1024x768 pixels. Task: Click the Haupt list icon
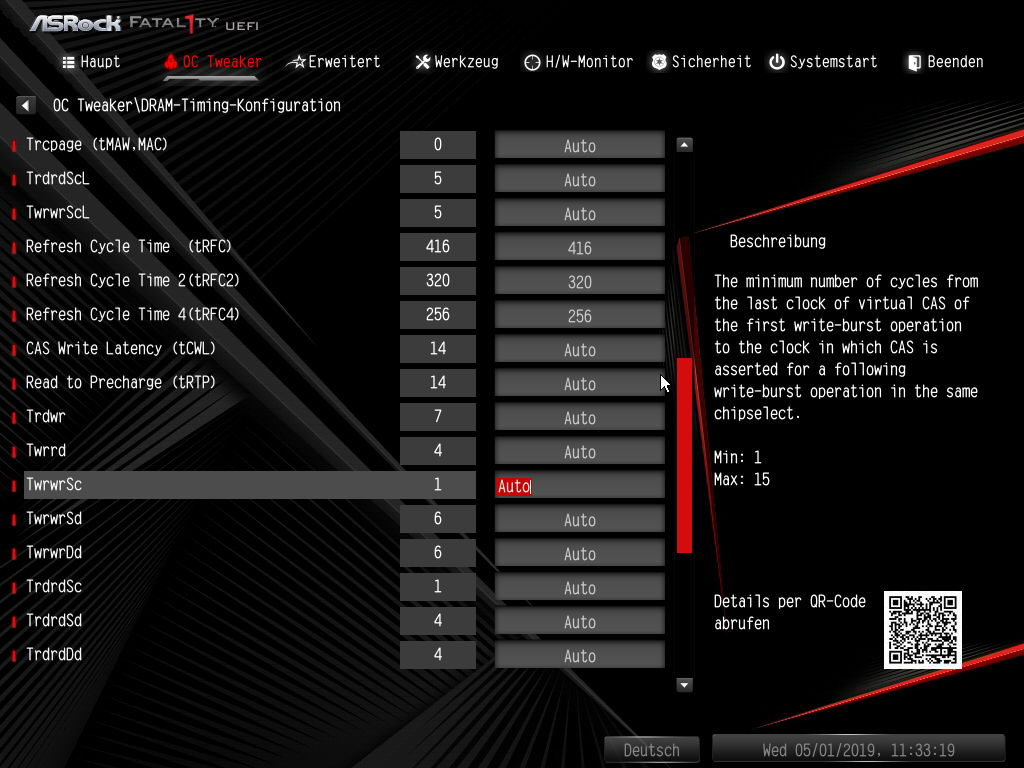(68, 62)
